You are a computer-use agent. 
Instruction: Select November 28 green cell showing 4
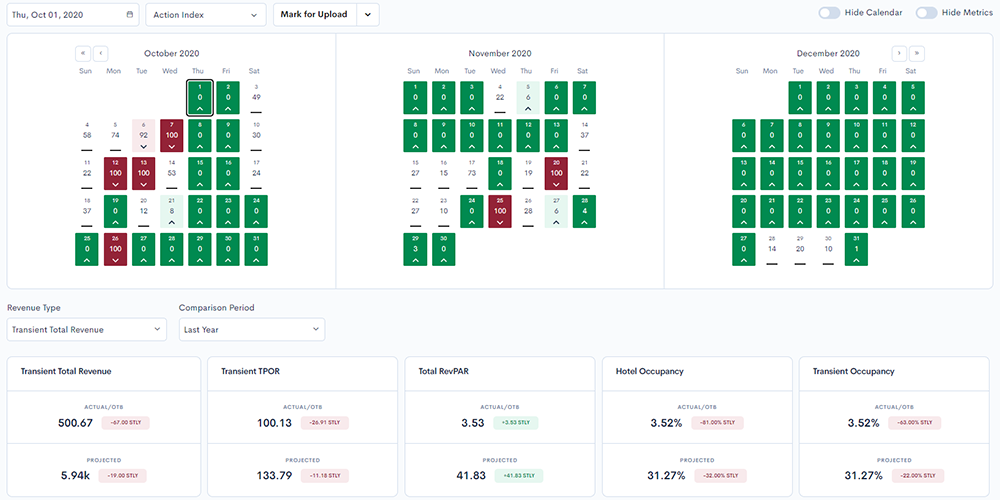(584, 212)
